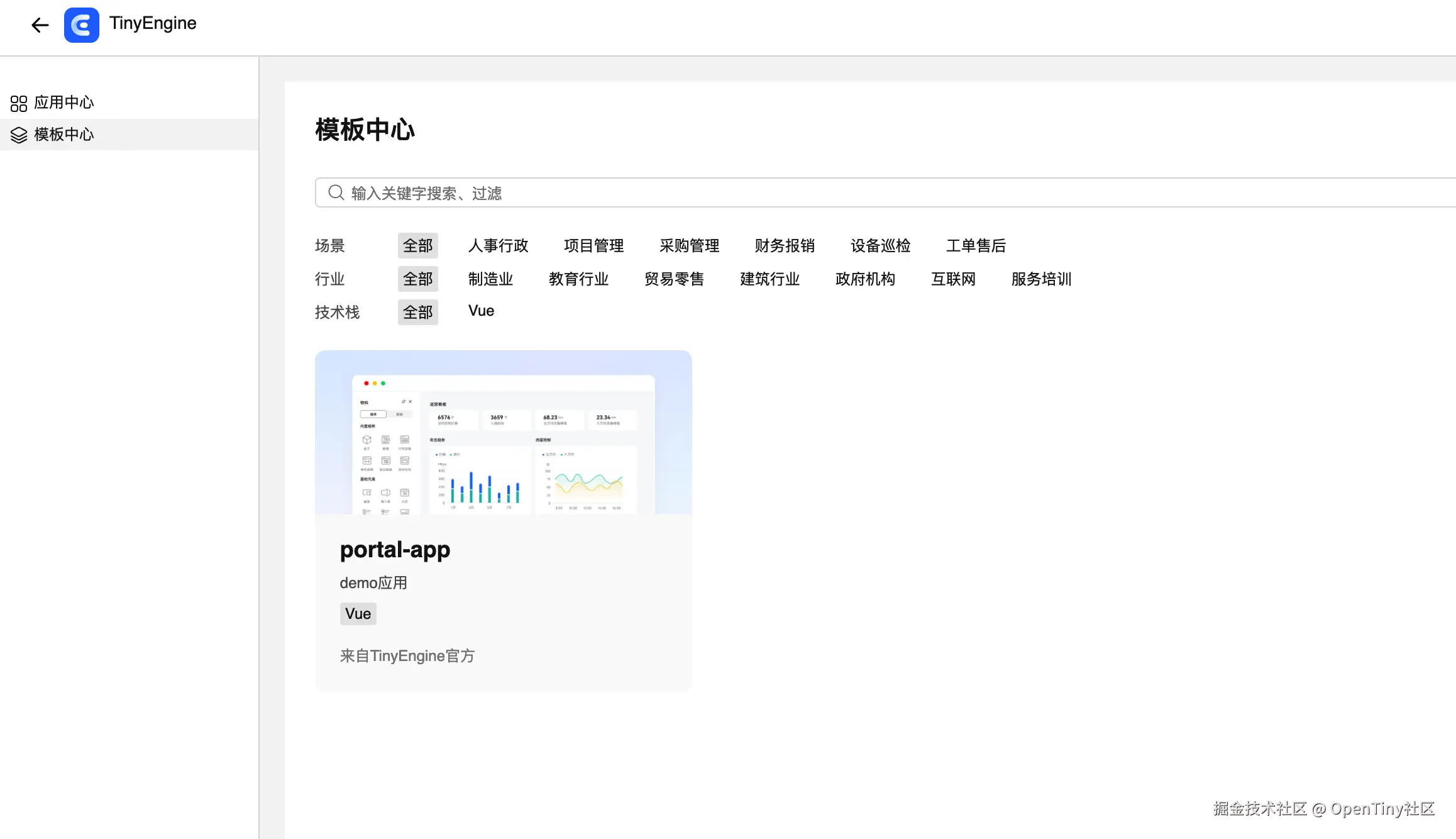This screenshot has width=1456, height=839.
Task: Filter tech stack by Vue
Action: pyautogui.click(x=481, y=311)
